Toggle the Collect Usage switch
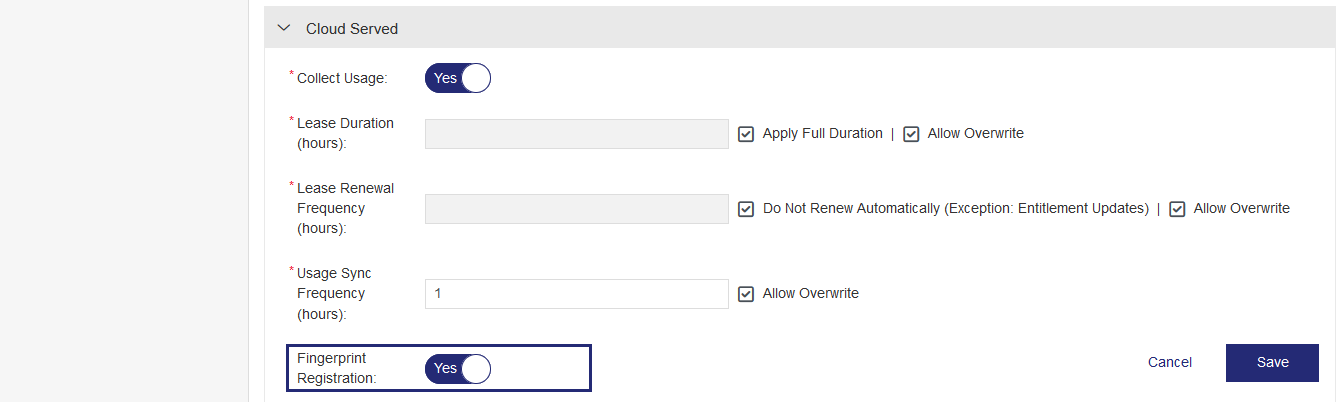The image size is (1339, 402). pos(458,78)
